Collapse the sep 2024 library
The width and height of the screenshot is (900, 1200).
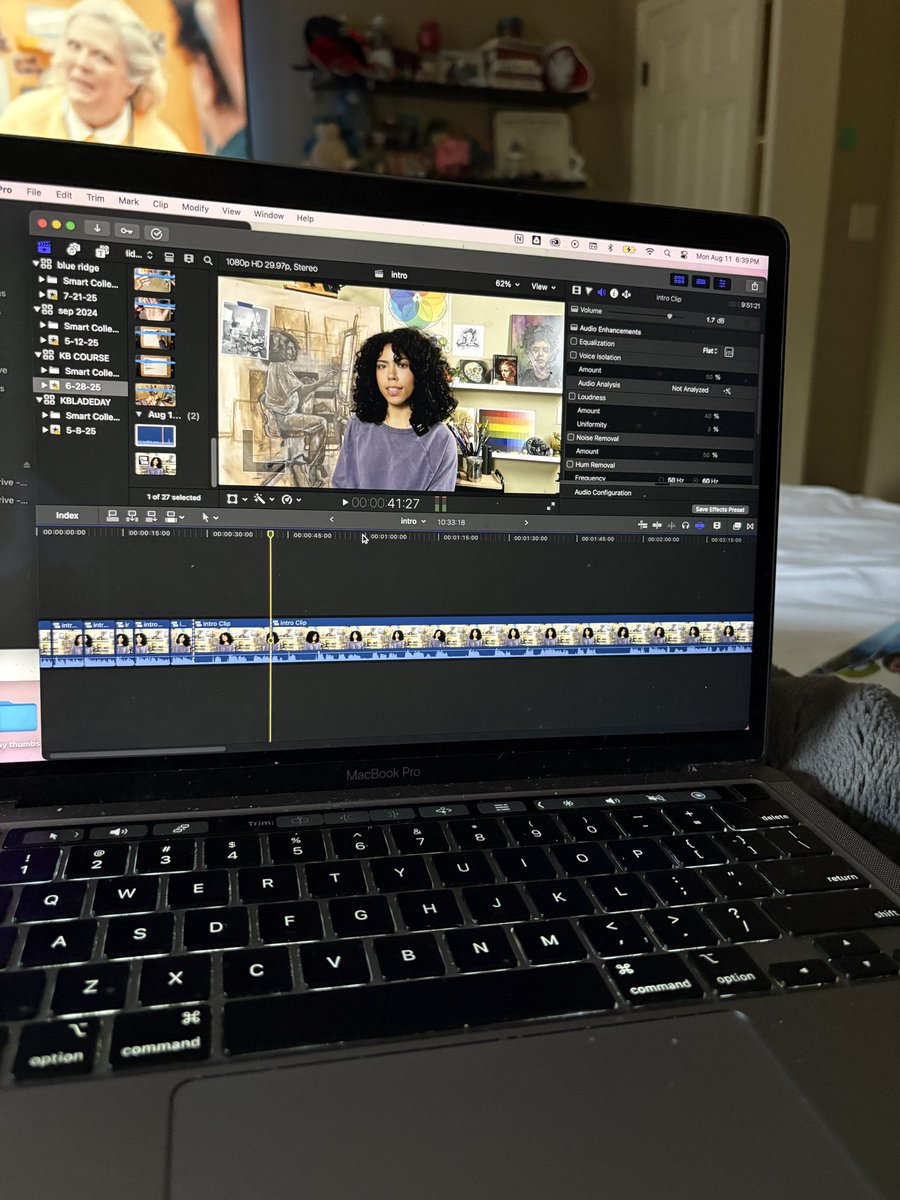coord(37,311)
